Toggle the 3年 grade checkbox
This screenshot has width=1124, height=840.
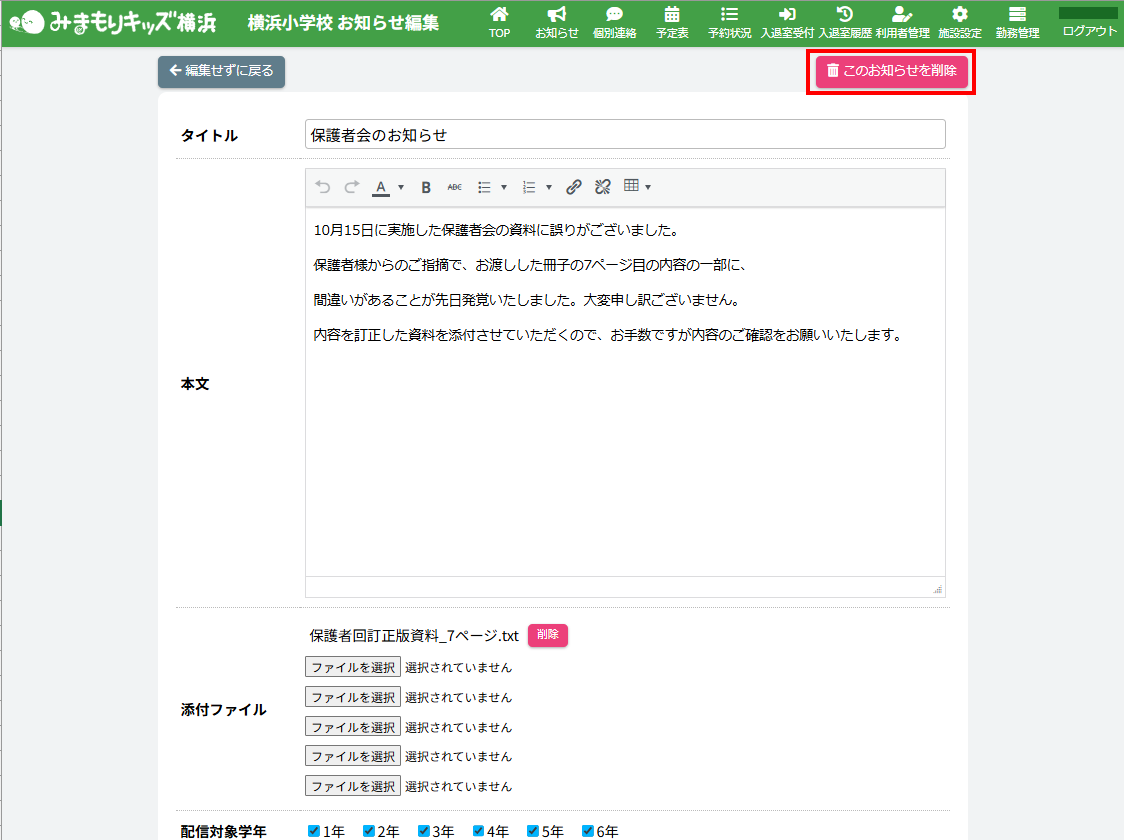pos(423,830)
